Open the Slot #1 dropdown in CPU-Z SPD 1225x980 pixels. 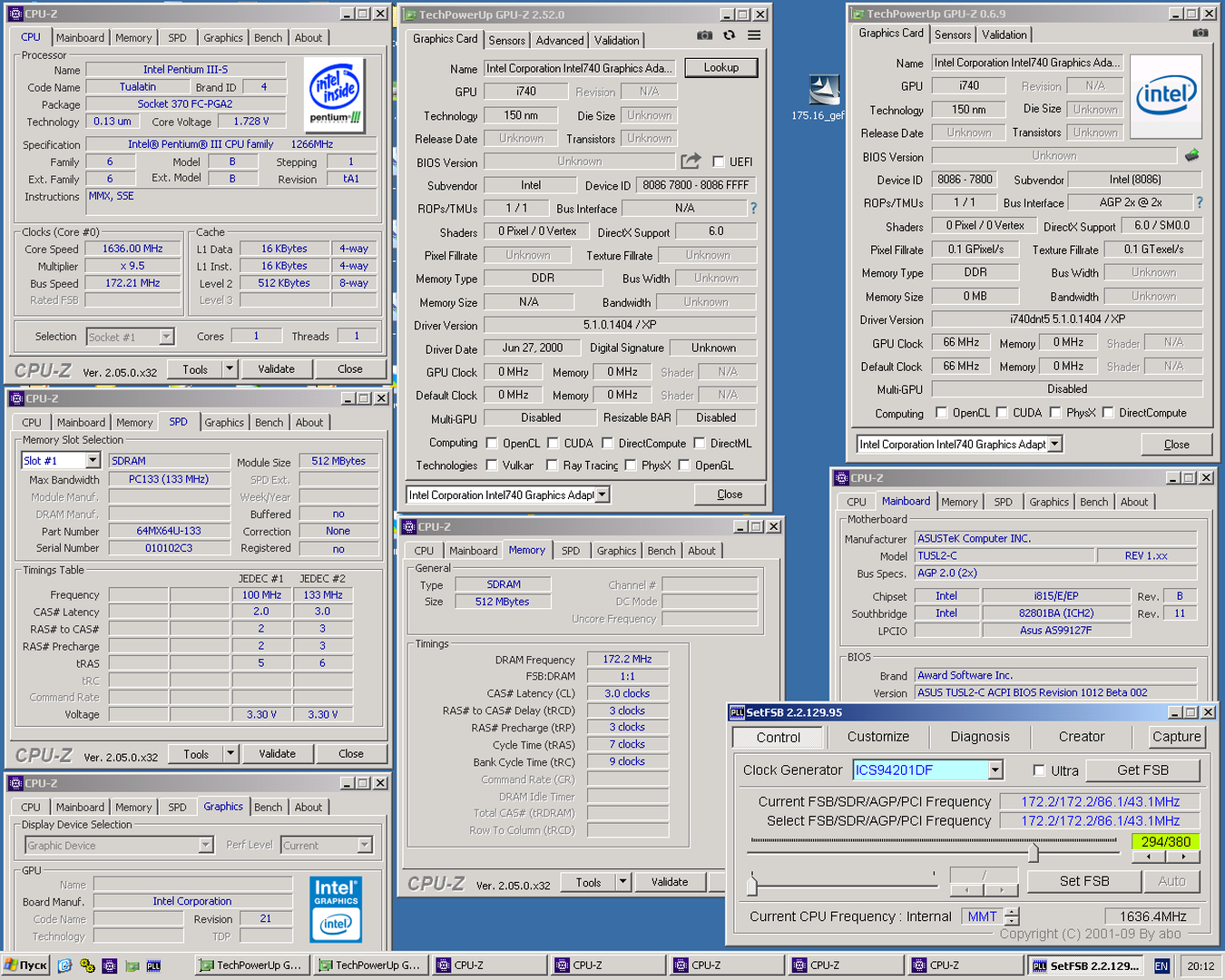[93, 461]
